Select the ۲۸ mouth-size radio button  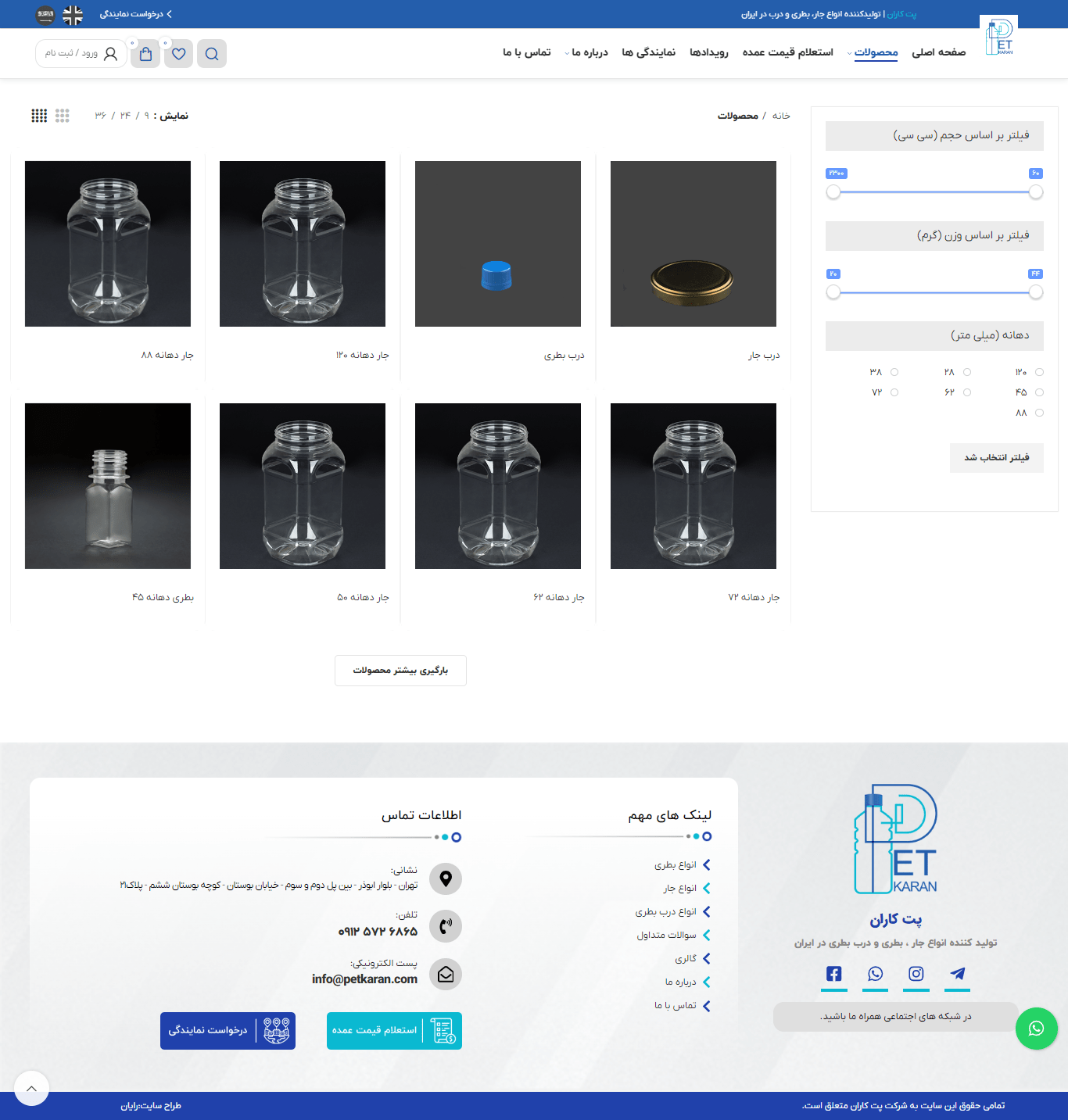(967, 372)
